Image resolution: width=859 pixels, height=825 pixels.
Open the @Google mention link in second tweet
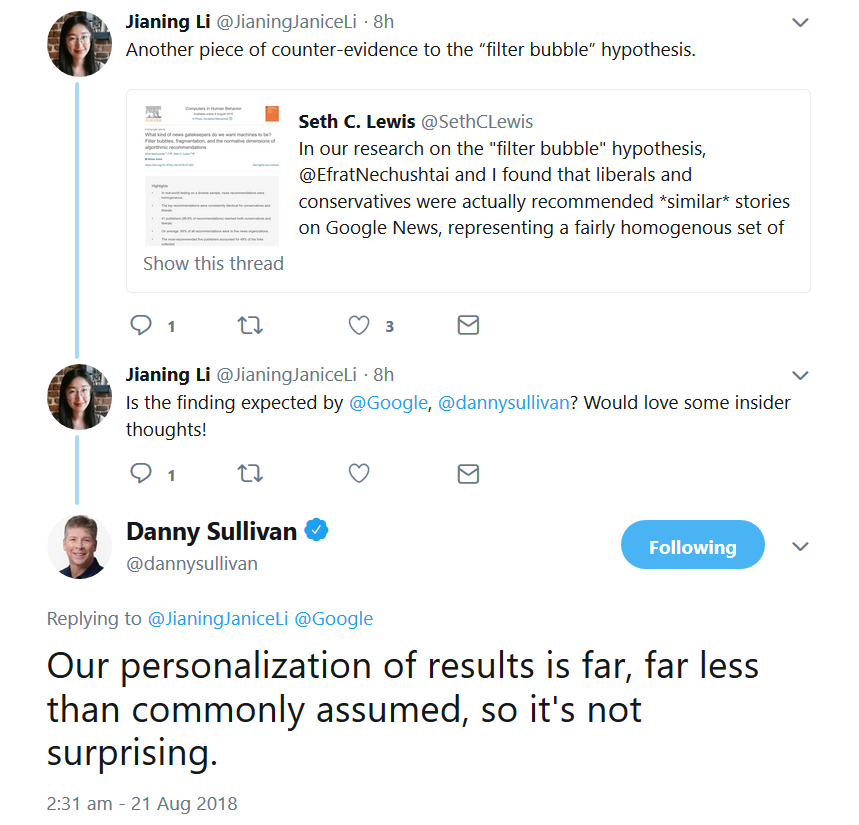387,402
